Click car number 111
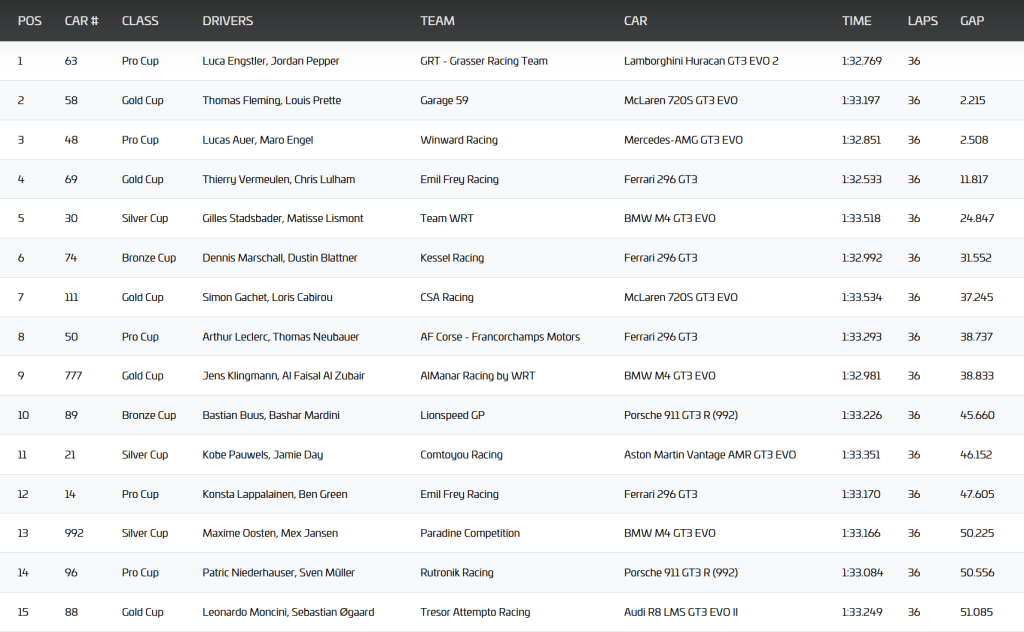The width and height of the screenshot is (1024, 632). click(71, 297)
